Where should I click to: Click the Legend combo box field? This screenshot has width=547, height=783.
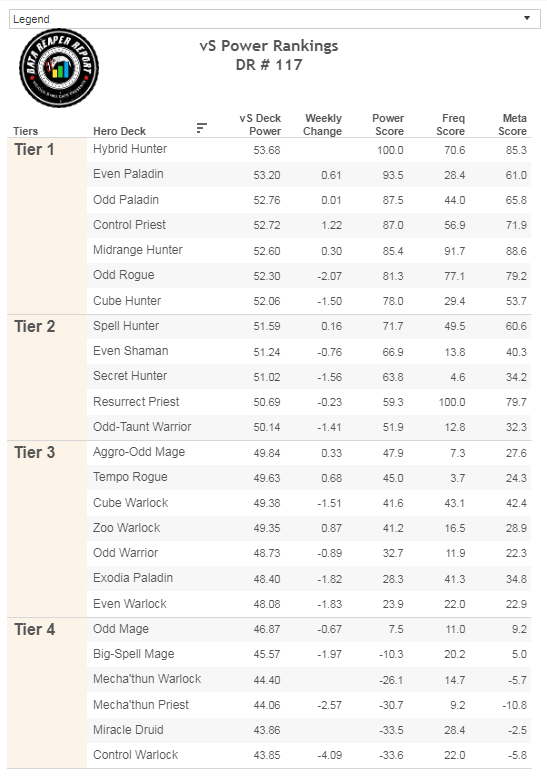click(x=274, y=19)
